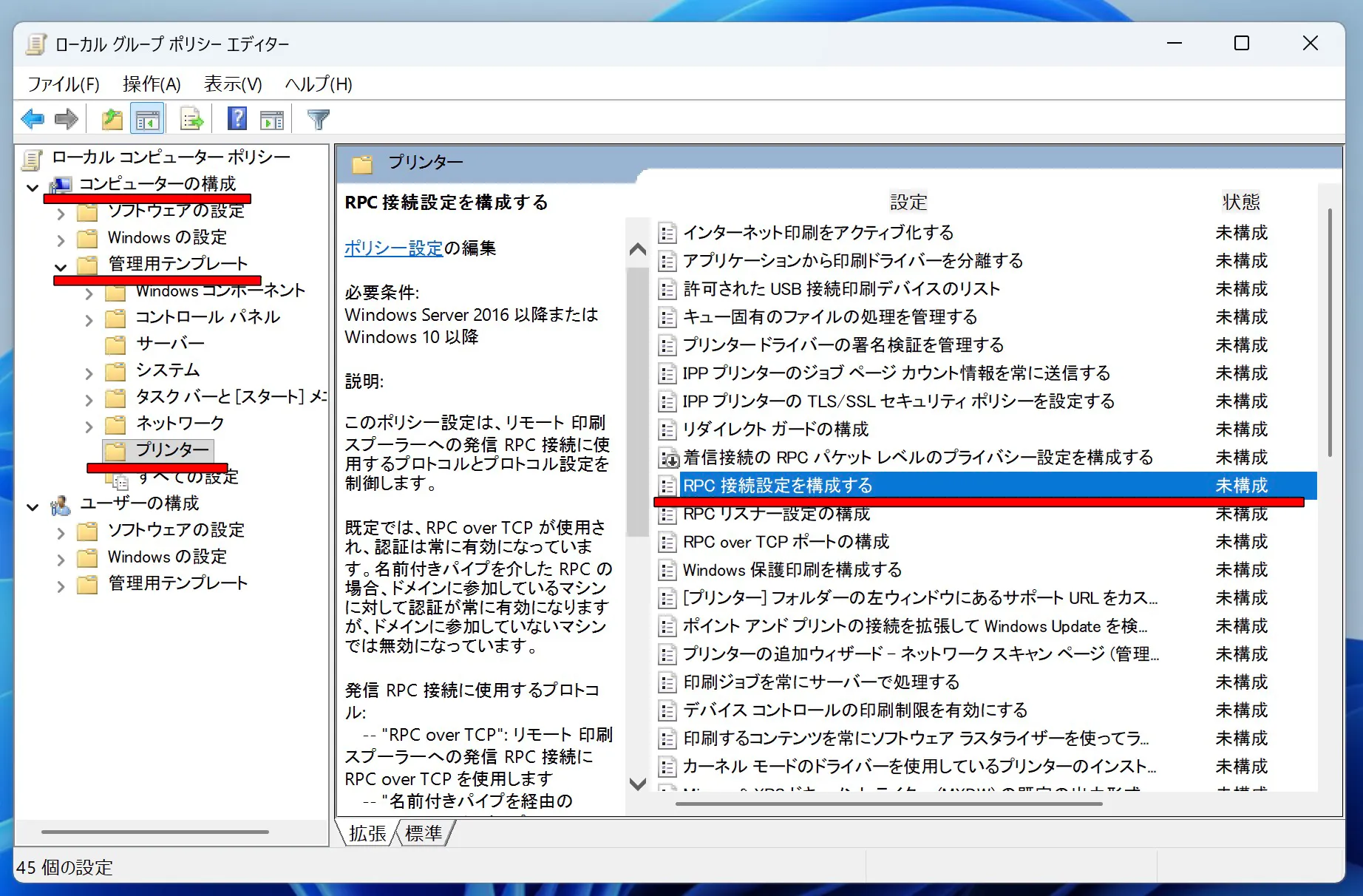Switch to the 拡張 tab
Image resolution: width=1363 pixels, height=896 pixels.
pos(367,833)
